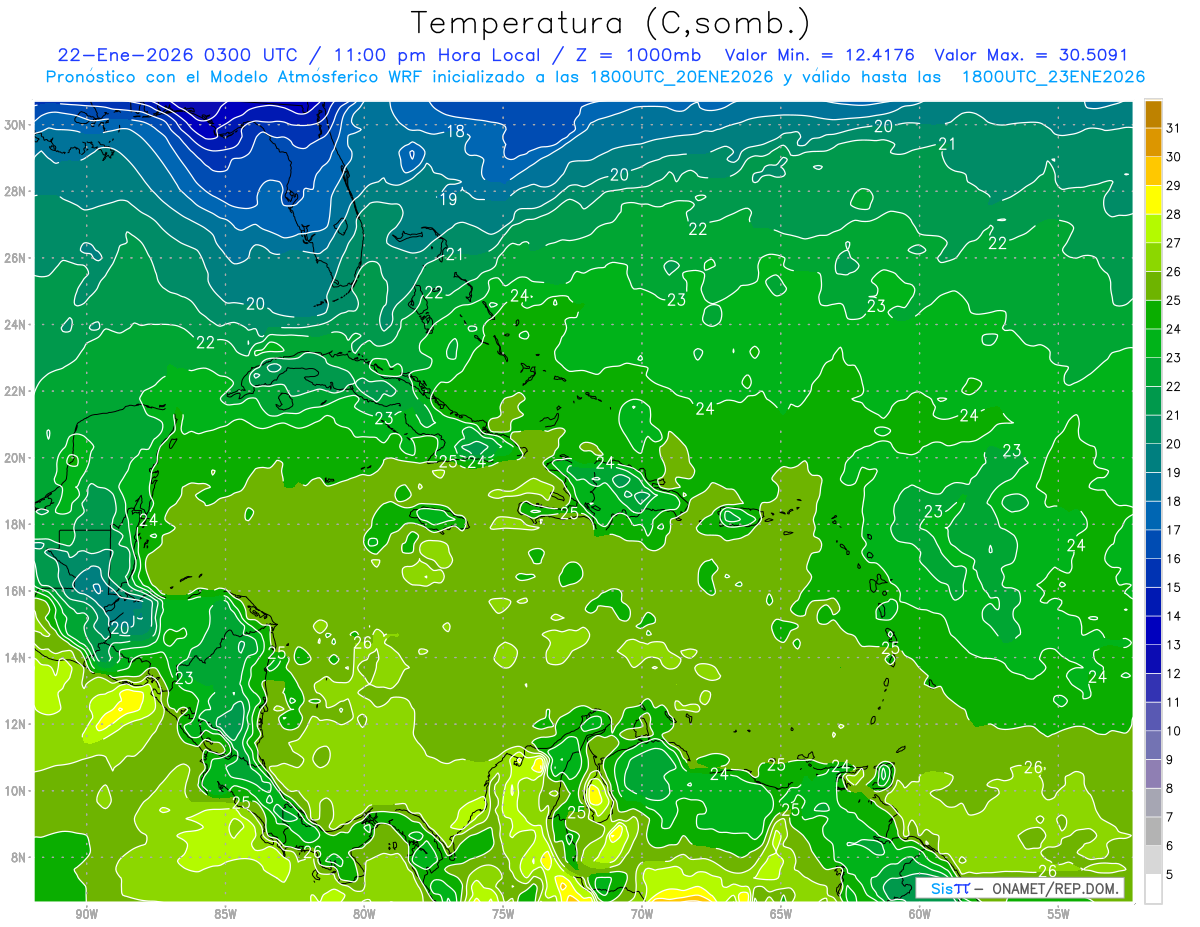Click the 70W longitude axis label

tap(642, 914)
